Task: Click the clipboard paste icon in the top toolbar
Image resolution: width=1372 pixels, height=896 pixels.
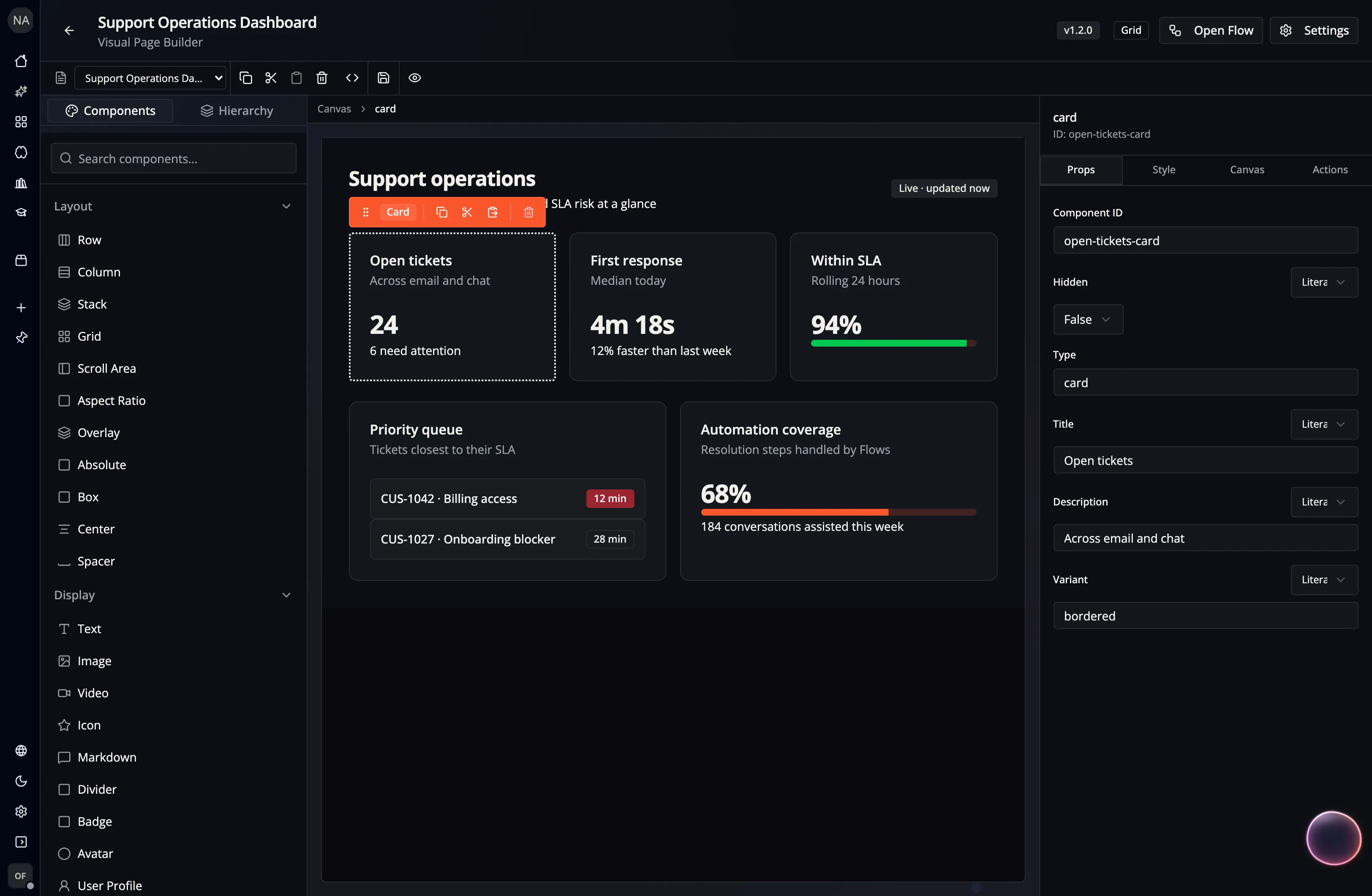Action: [296, 78]
